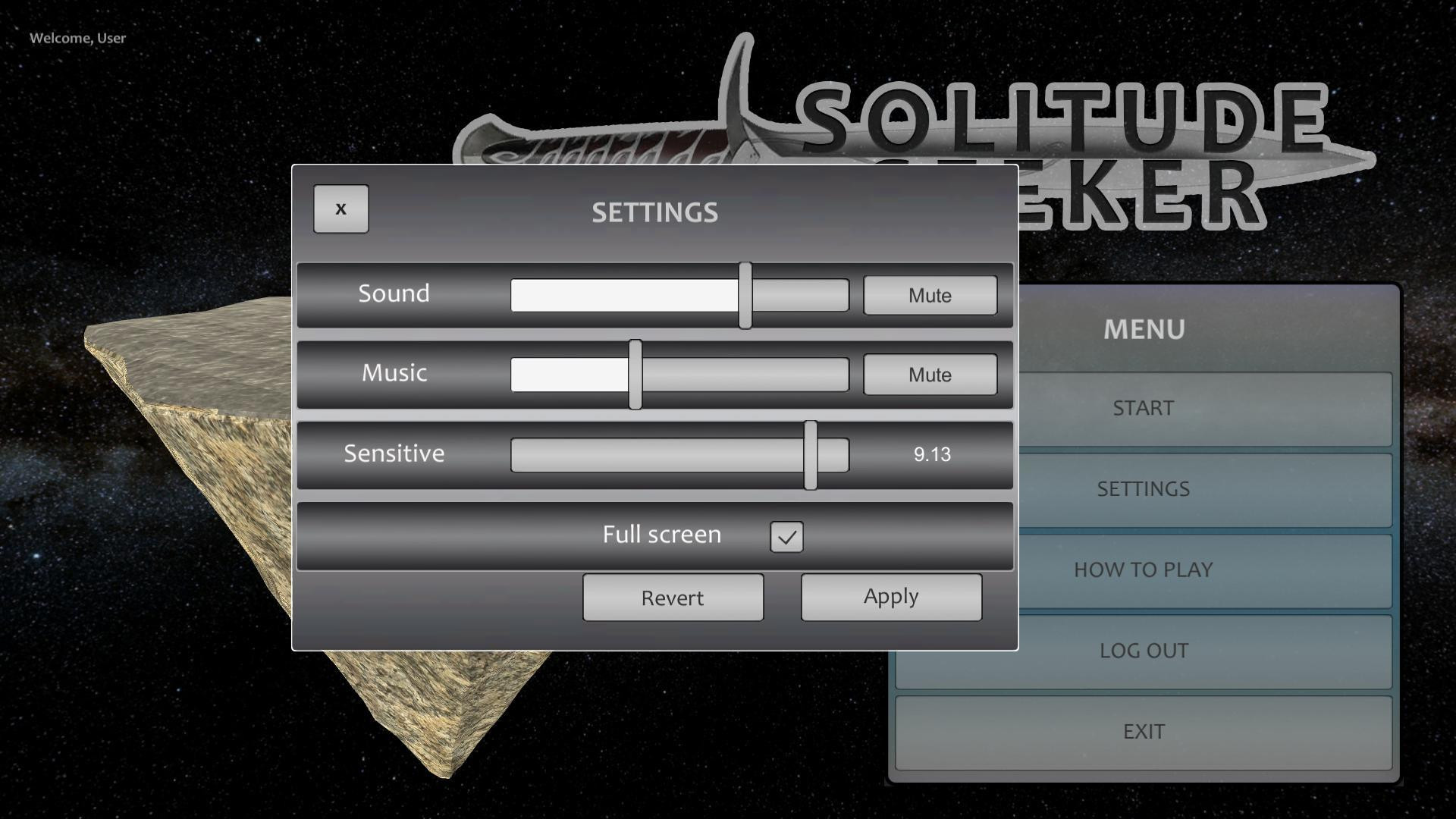
Task: Mute the Music channel
Action: 930,375
